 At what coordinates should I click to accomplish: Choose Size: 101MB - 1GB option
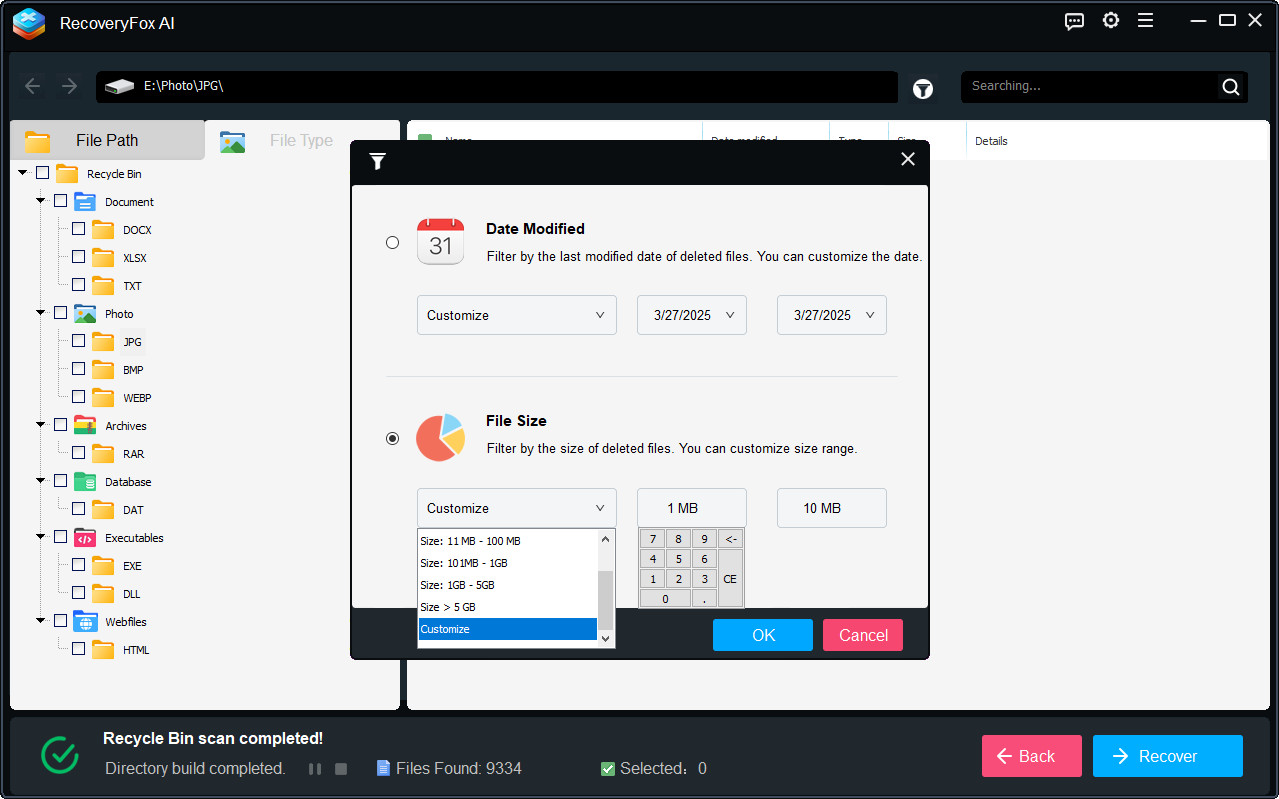pyautogui.click(x=508, y=563)
